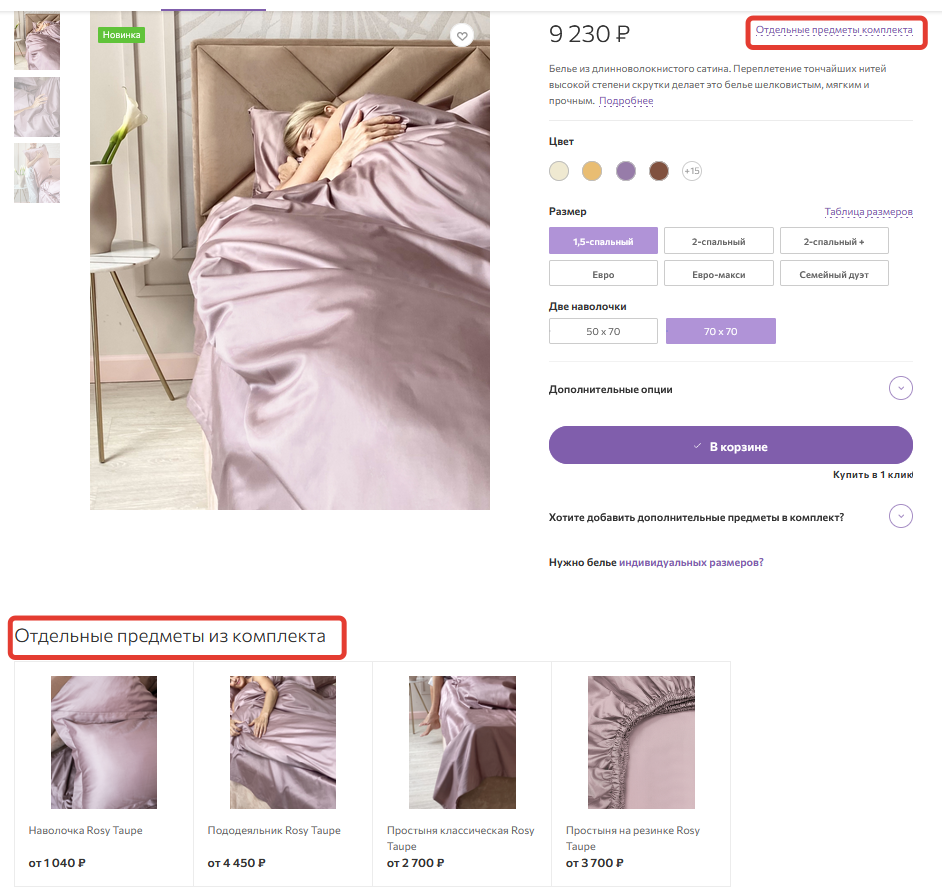Select the 2-спальный size option
This screenshot has width=942, height=891.
tap(718, 241)
